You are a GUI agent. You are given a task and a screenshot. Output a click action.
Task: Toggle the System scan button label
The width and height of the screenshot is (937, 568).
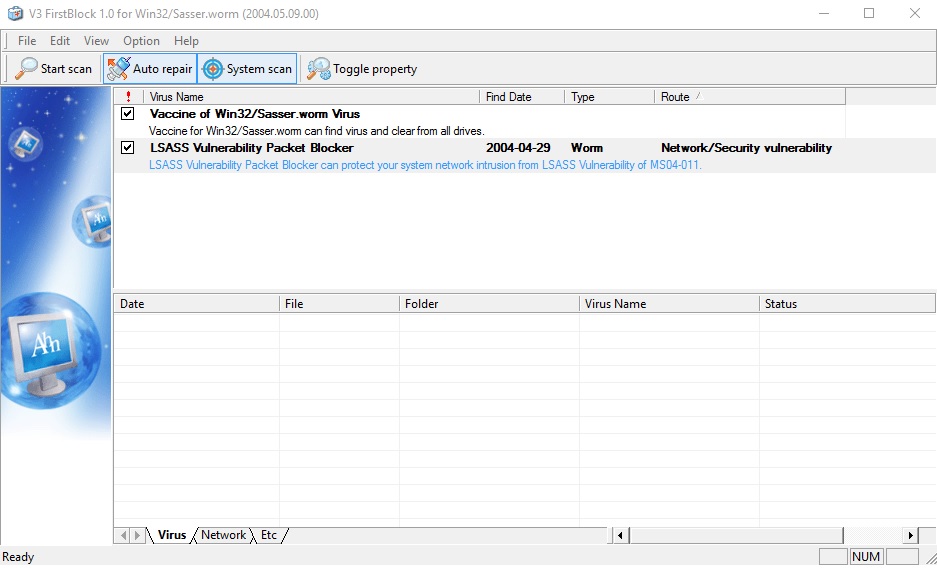(259, 69)
